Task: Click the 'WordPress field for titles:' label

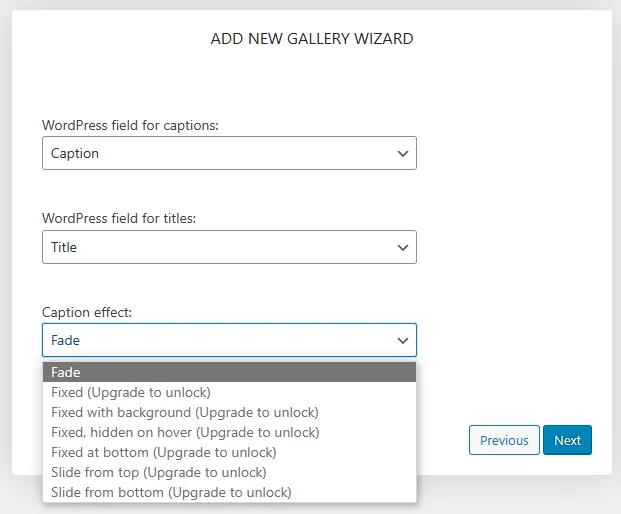Action: tap(118, 218)
